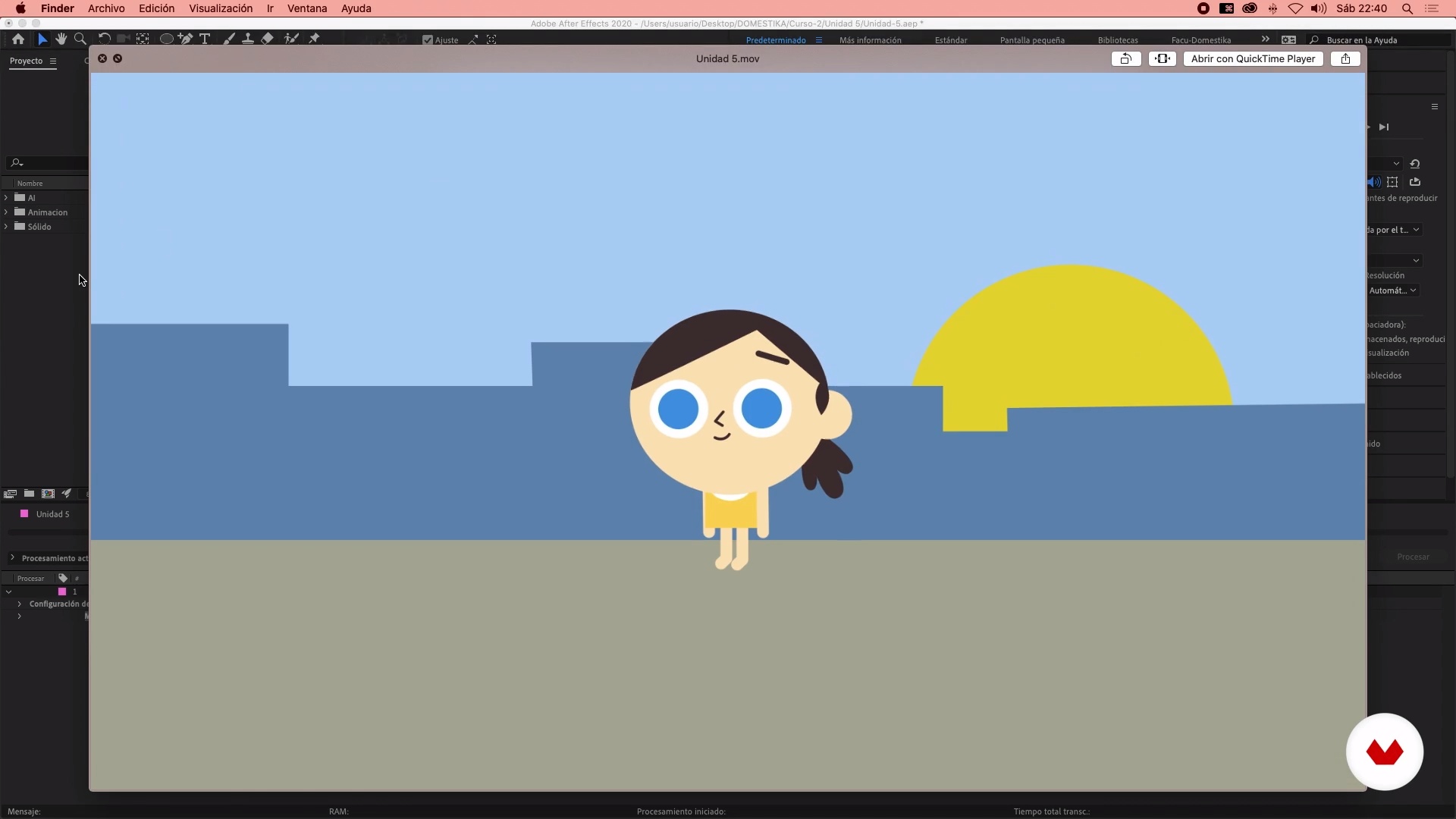This screenshot has height=819, width=1456.
Task: Open the Ventana menu
Action: click(x=307, y=8)
